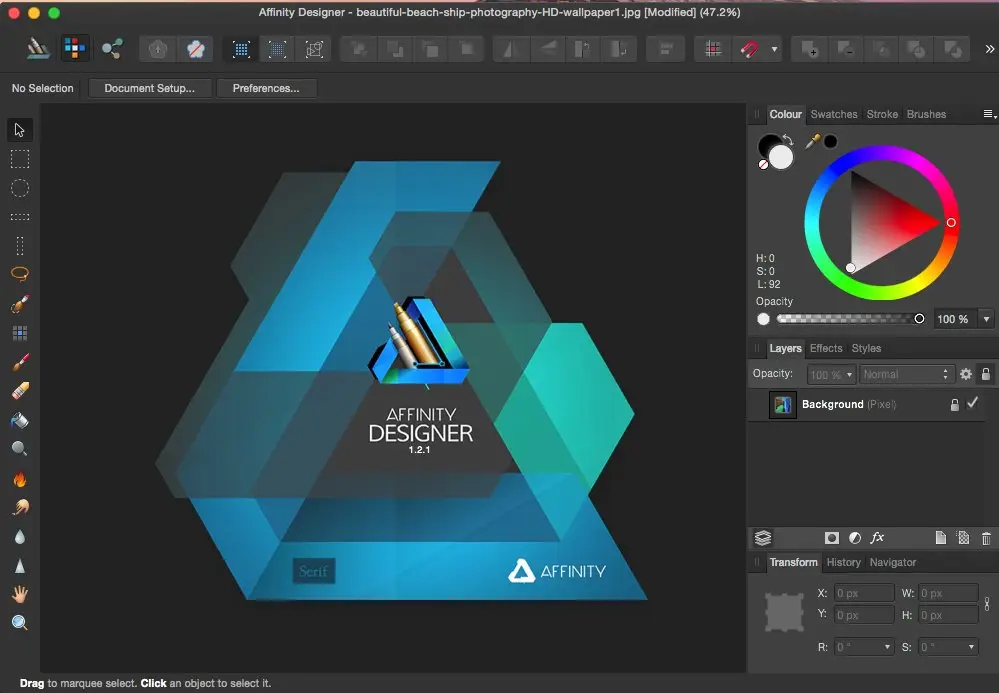Swap the stroke and fill colours
Viewport: 999px width, 693px height.
(x=787, y=139)
